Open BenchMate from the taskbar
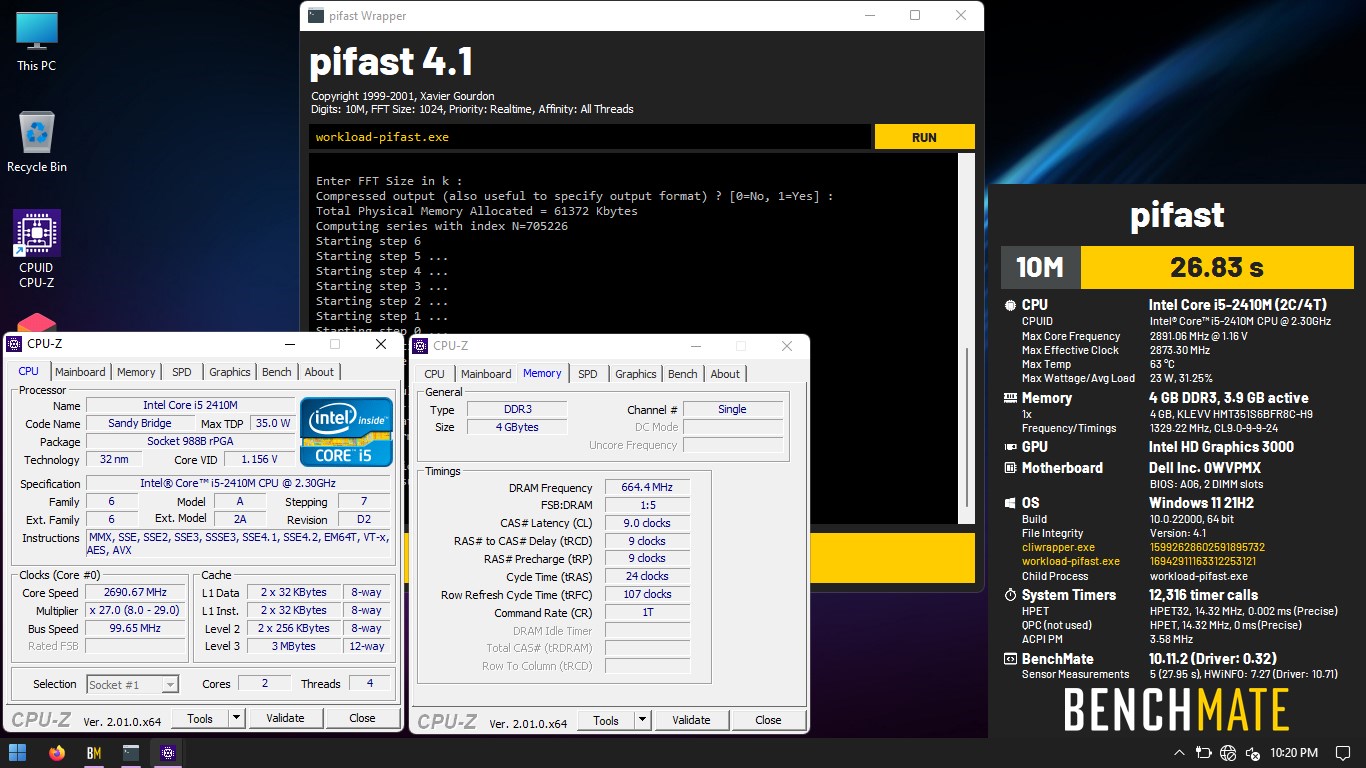The width and height of the screenshot is (1366, 768). (x=93, y=753)
